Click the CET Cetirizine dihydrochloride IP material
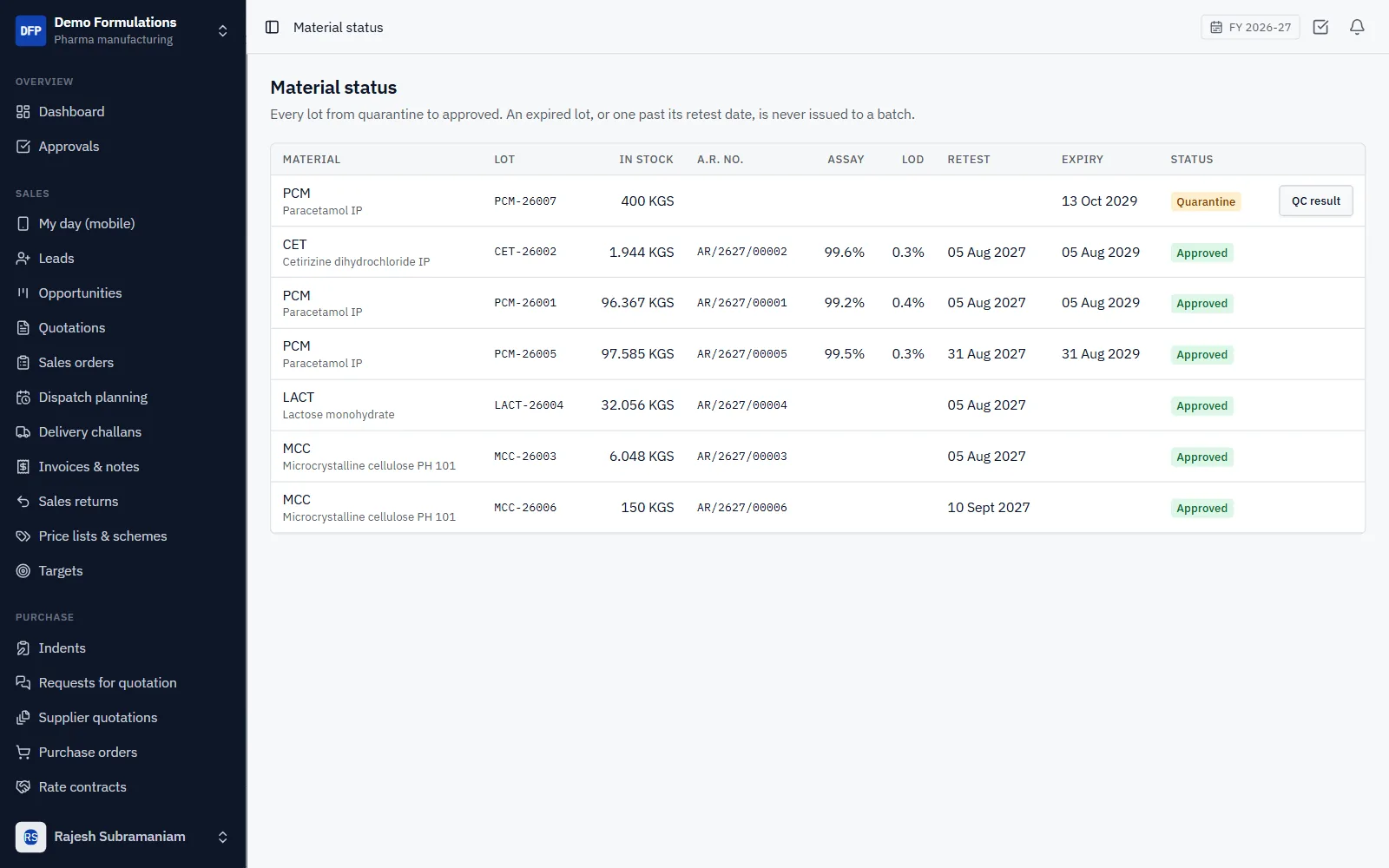 [x=356, y=253]
